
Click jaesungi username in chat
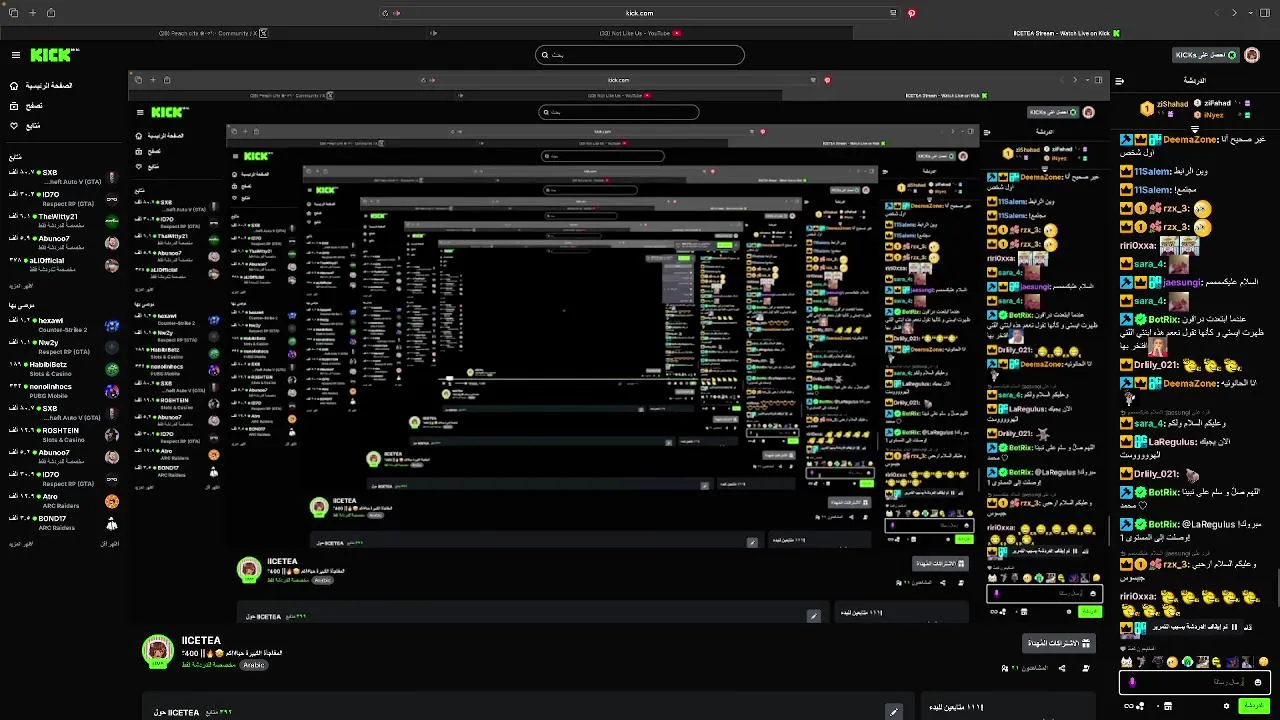tap(1180, 283)
